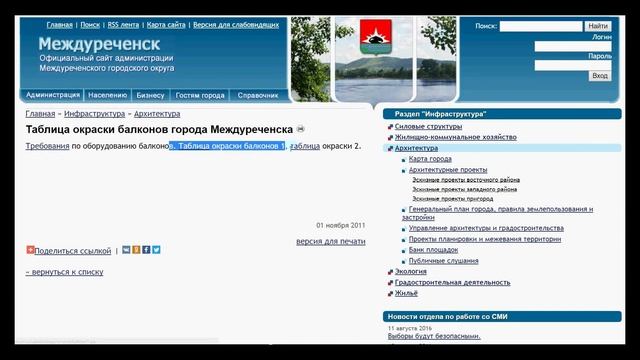This screenshot has width=640, height=360.
Task: Click the Поиск link in top bar
Action: pos(90,25)
